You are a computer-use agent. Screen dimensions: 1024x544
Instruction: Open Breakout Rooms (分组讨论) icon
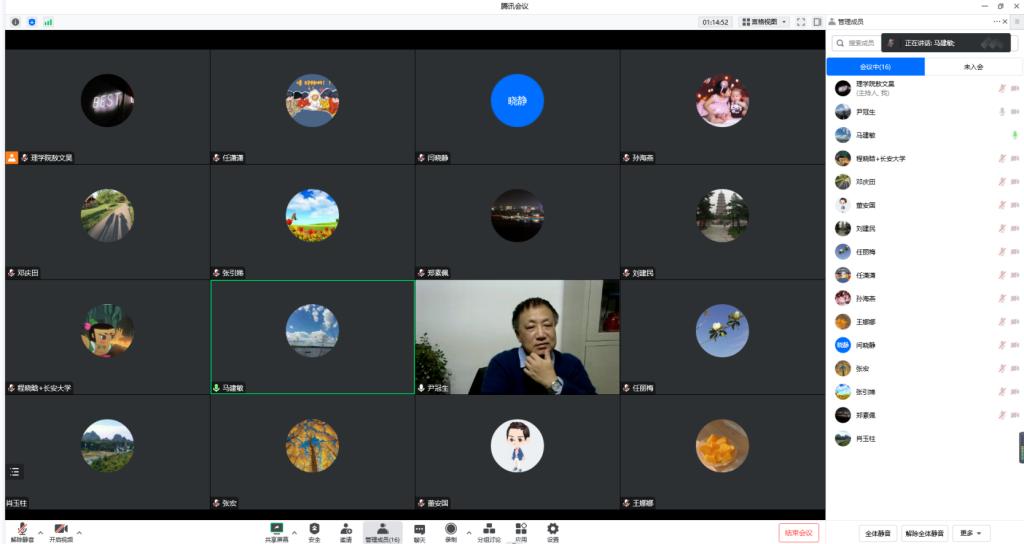point(488,529)
